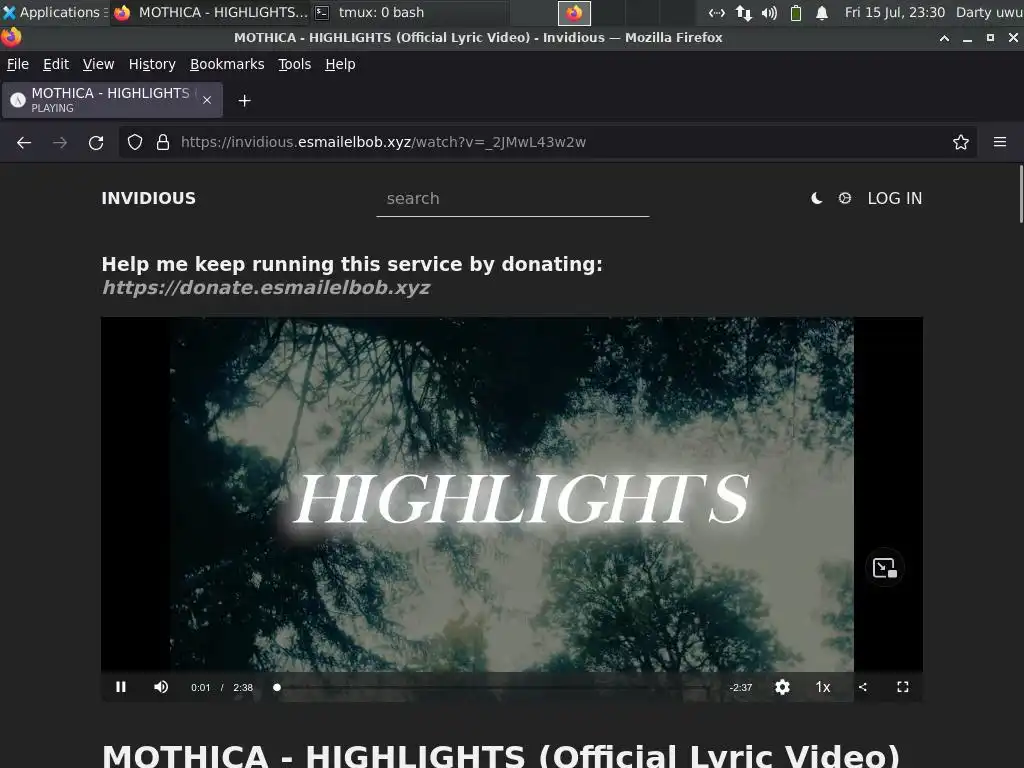Bookmark this page with the star
The height and width of the screenshot is (768, 1024).
(960, 142)
